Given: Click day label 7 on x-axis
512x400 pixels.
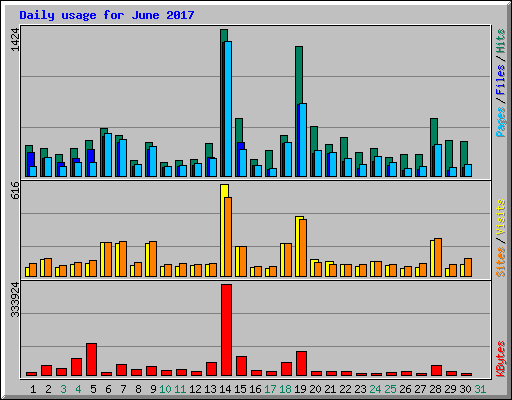Looking at the screenshot, I should pos(123,389).
